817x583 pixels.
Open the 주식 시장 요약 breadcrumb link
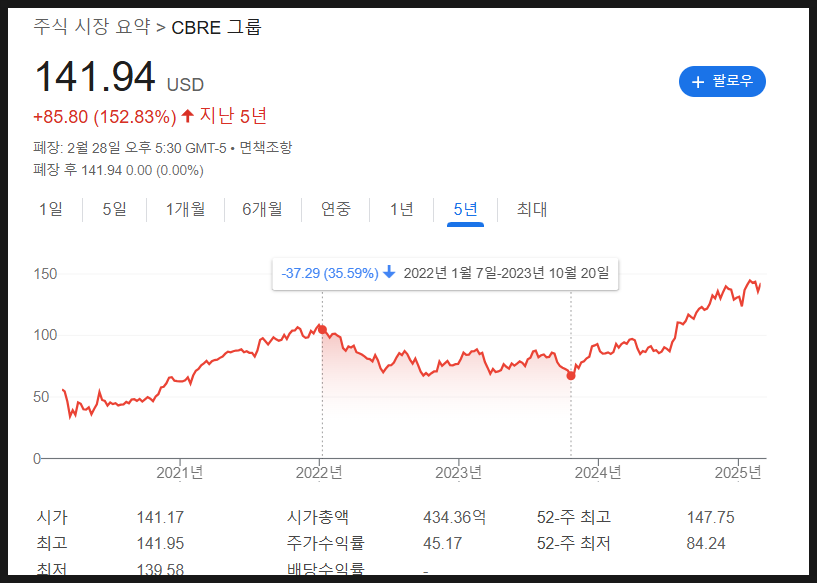pyautogui.click(x=92, y=27)
